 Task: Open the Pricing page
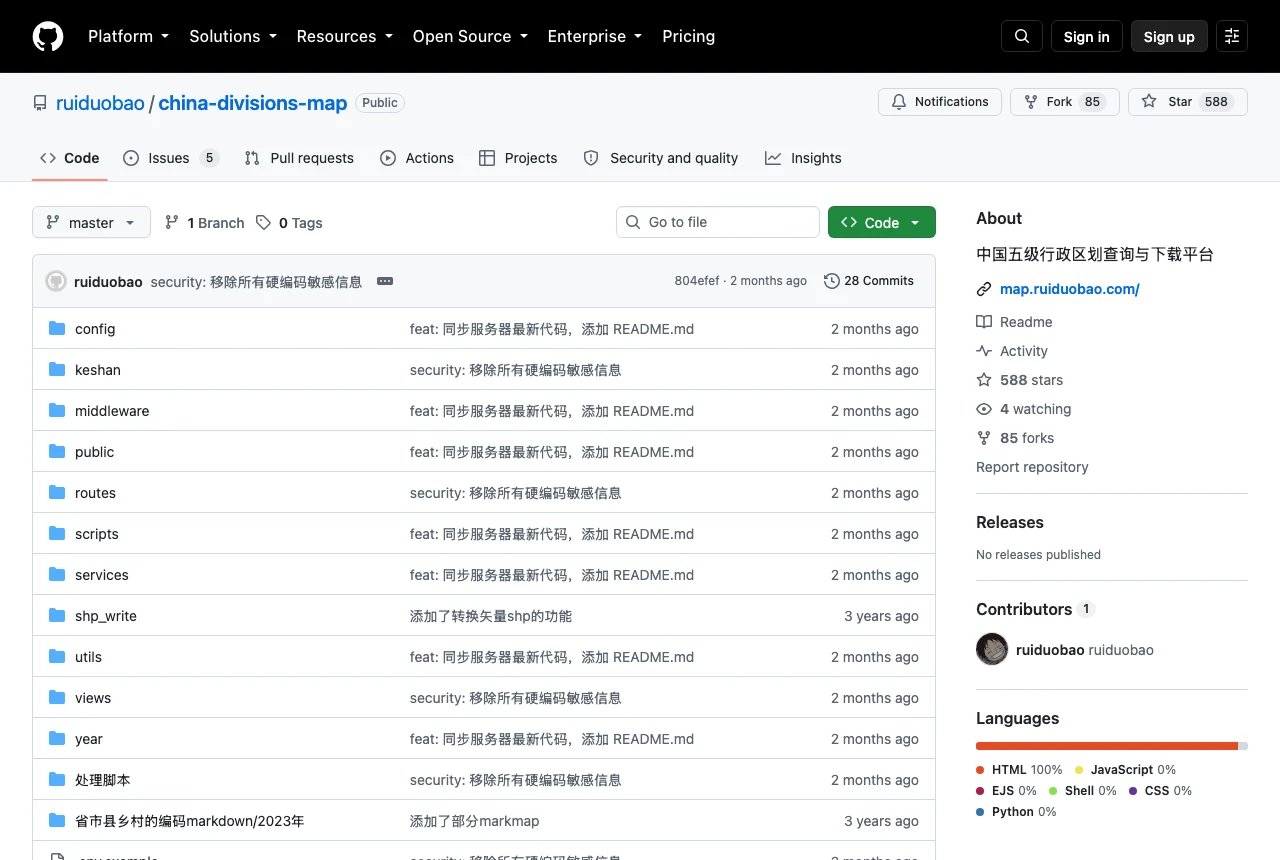coord(689,36)
